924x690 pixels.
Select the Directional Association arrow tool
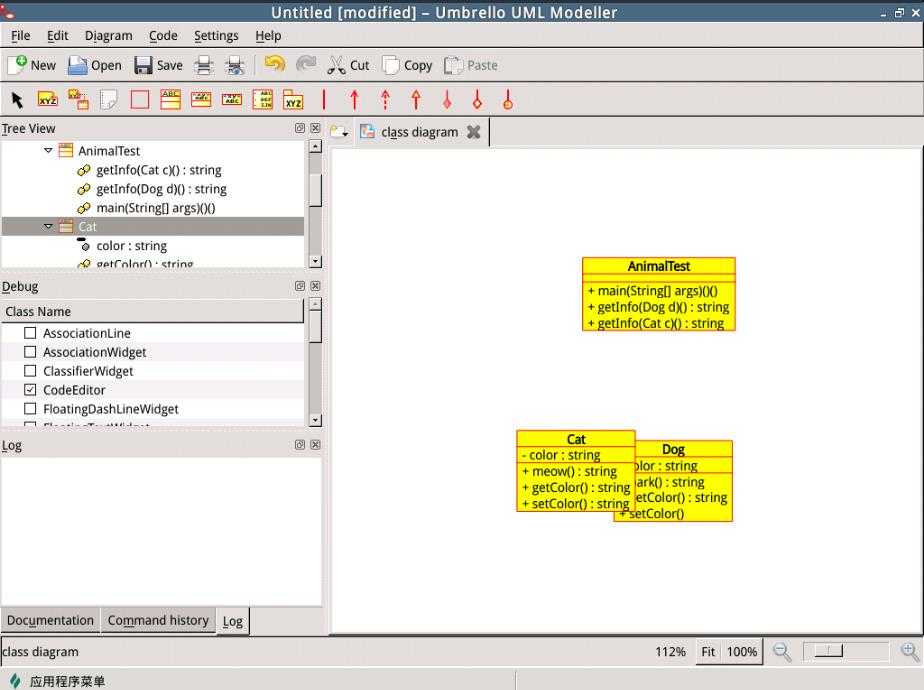pyautogui.click(x=354, y=100)
